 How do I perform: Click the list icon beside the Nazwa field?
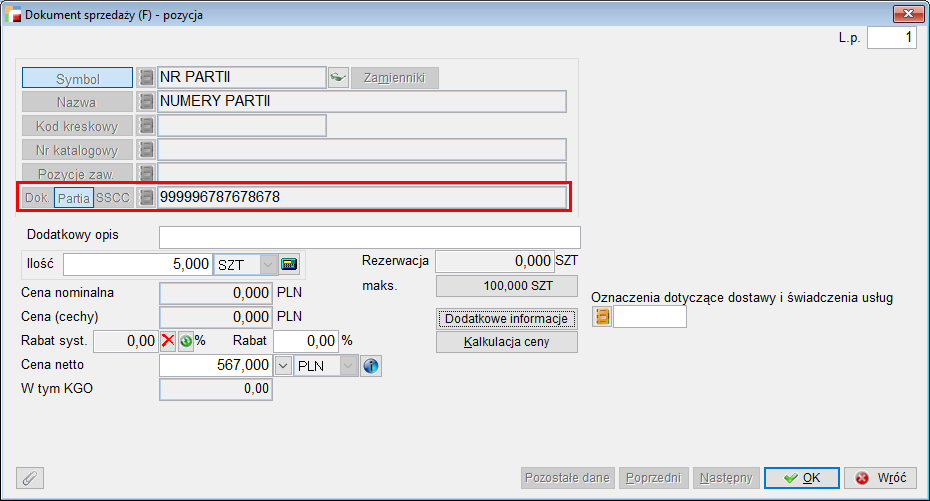tap(146, 102)
